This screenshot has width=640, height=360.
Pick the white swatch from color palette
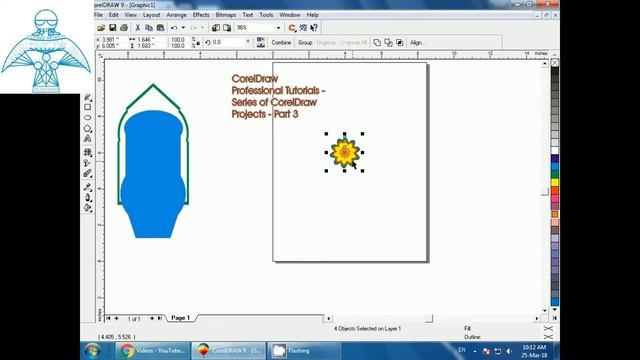click(555, 151)
